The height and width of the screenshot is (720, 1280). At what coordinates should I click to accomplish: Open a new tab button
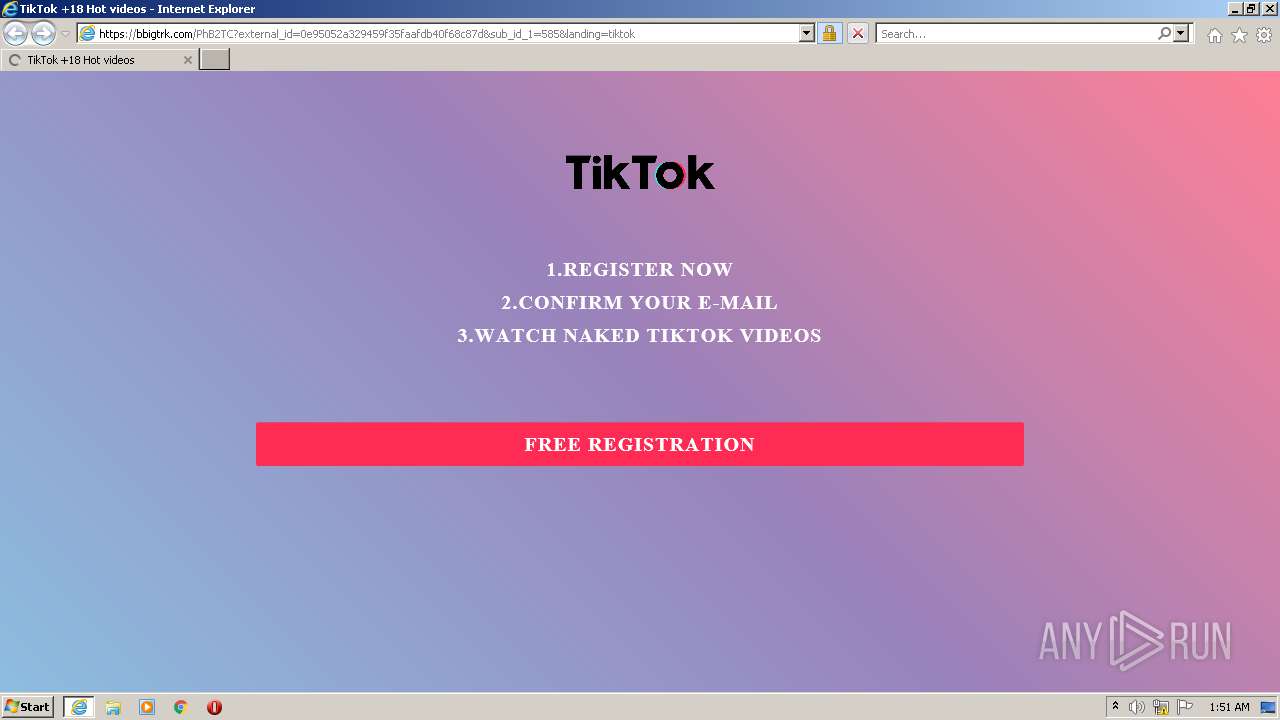215,60
